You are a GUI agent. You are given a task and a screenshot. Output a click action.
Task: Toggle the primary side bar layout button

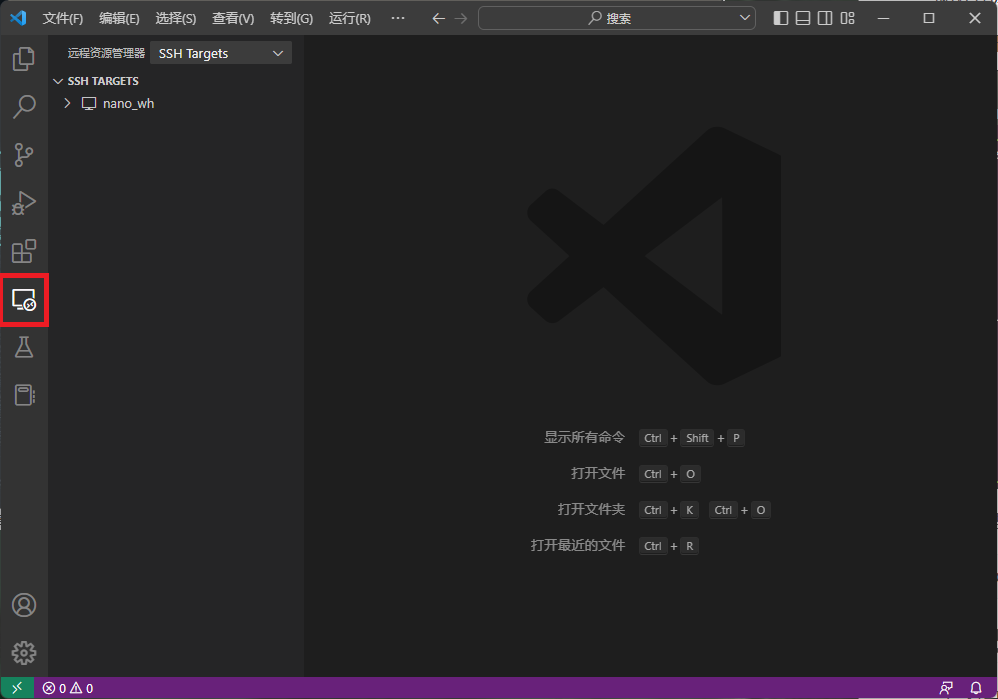781,18
